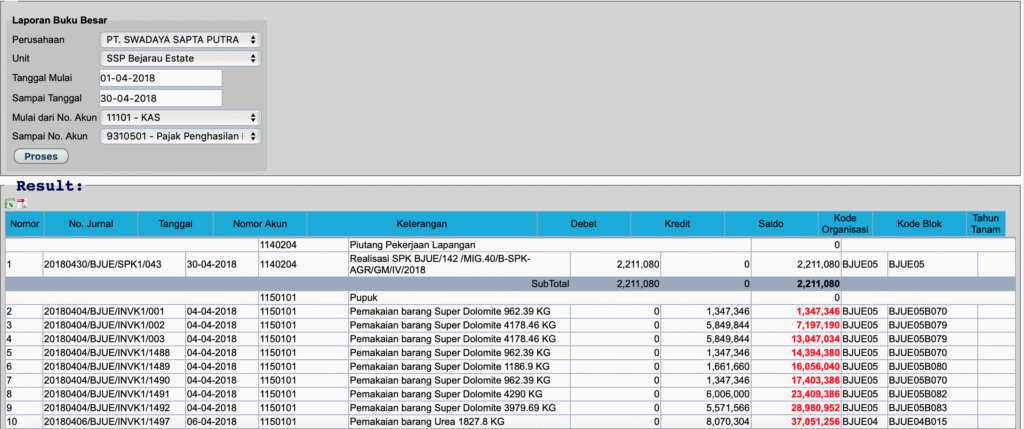Click bold subtotal saldo 2,211,080
Image resolution: width=1024 pixels, height=429 pixels.
click(816, 284)
